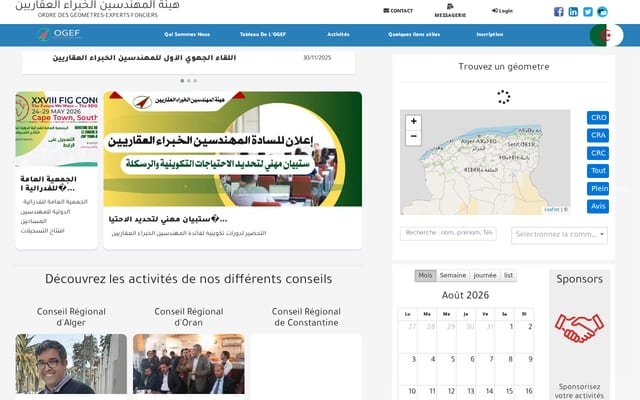Click the OGEF logo in navbar
640x400 pixels.
click(x=59, y=34)
